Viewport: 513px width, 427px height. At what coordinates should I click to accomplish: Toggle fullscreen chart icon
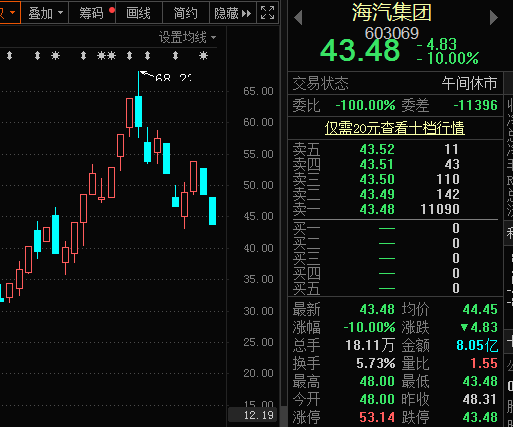click(x=268, y=13)
